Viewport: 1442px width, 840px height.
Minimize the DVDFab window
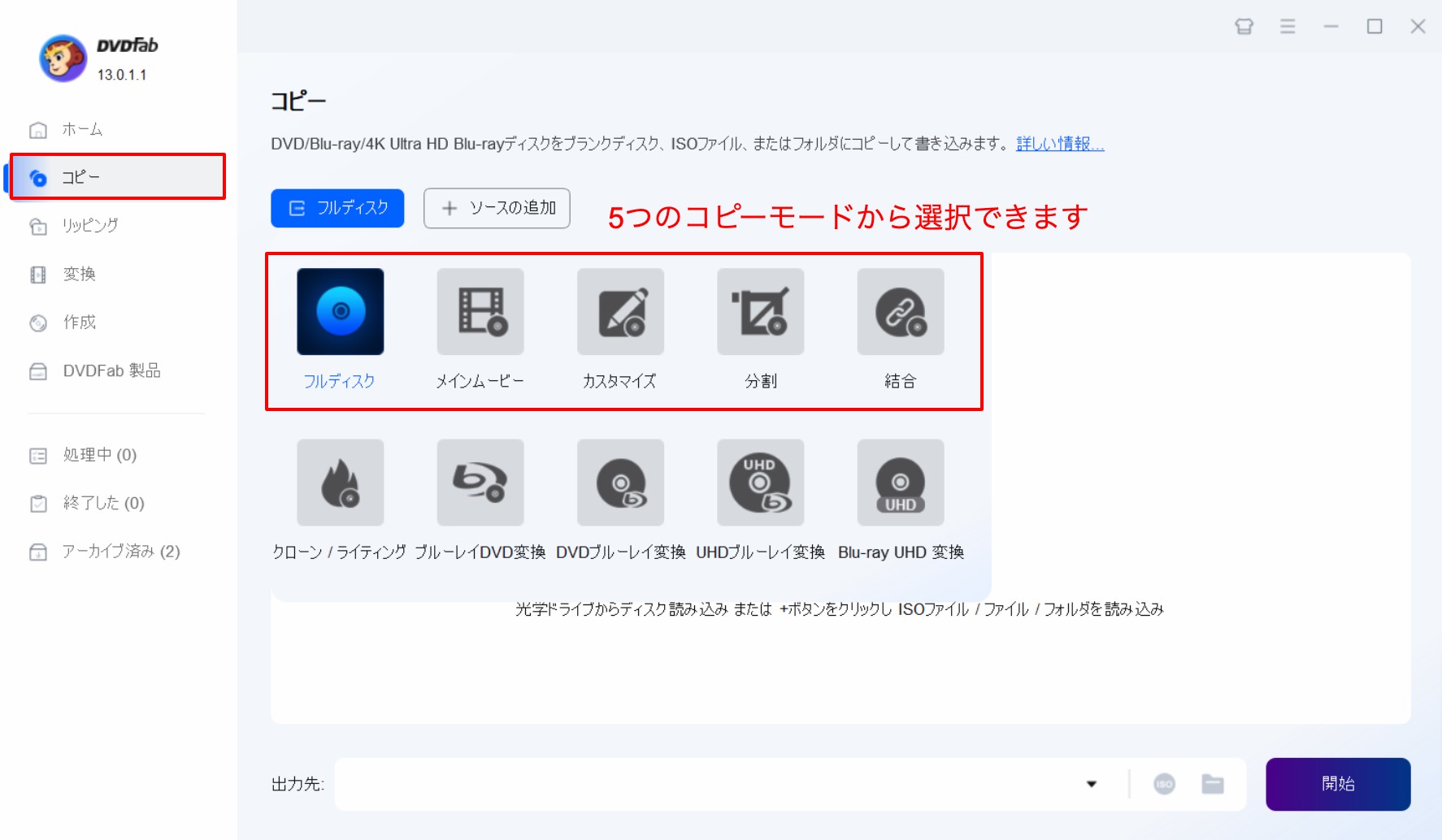[x=1331, y=26]
